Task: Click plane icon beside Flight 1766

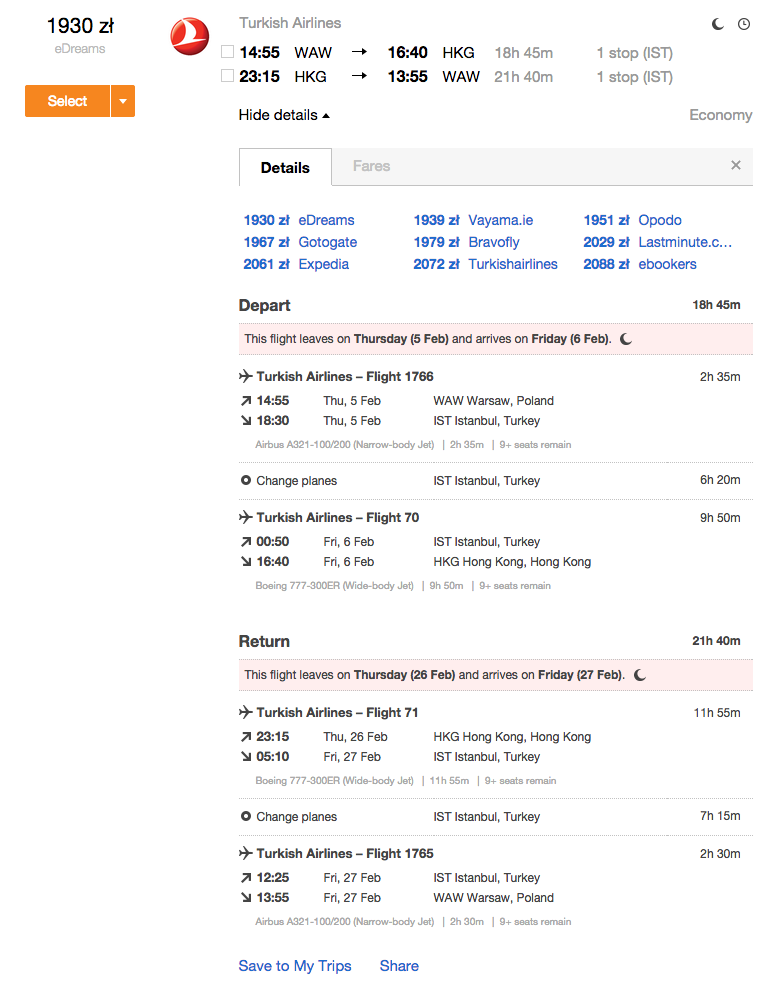Action: 246,376
